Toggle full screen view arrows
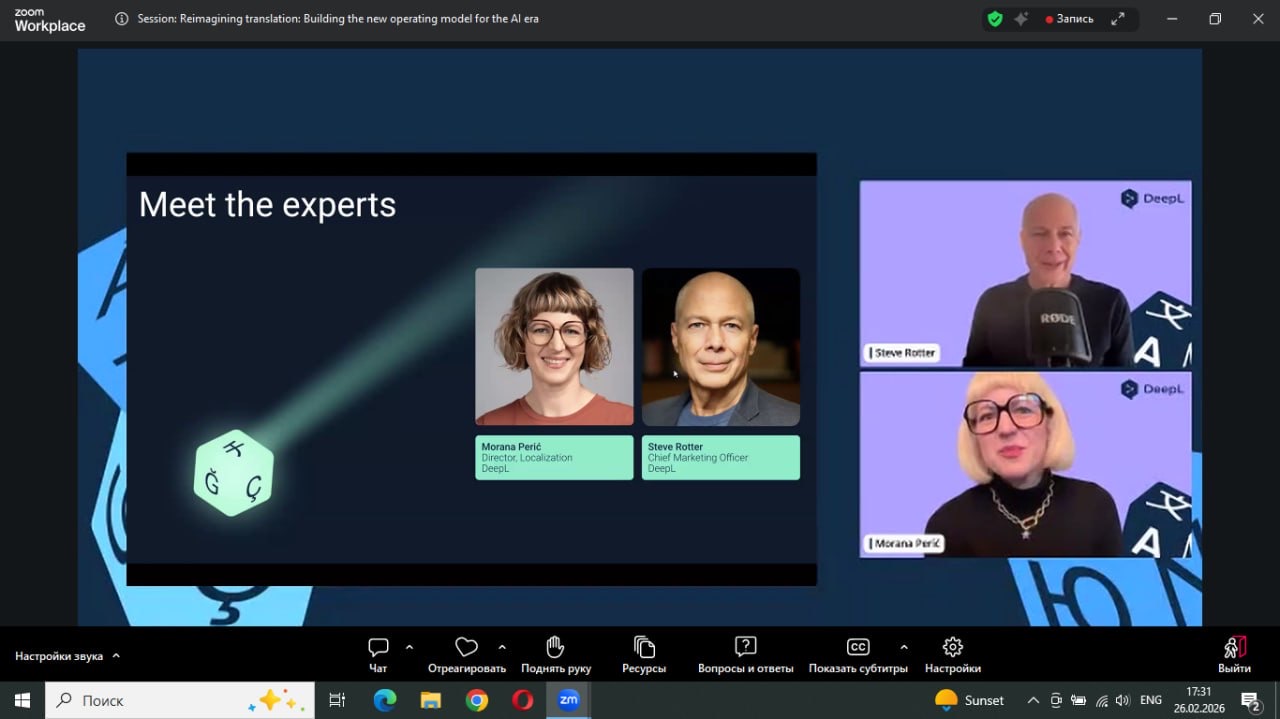Screen dimensions: 1280x719 click(1118, 19)
